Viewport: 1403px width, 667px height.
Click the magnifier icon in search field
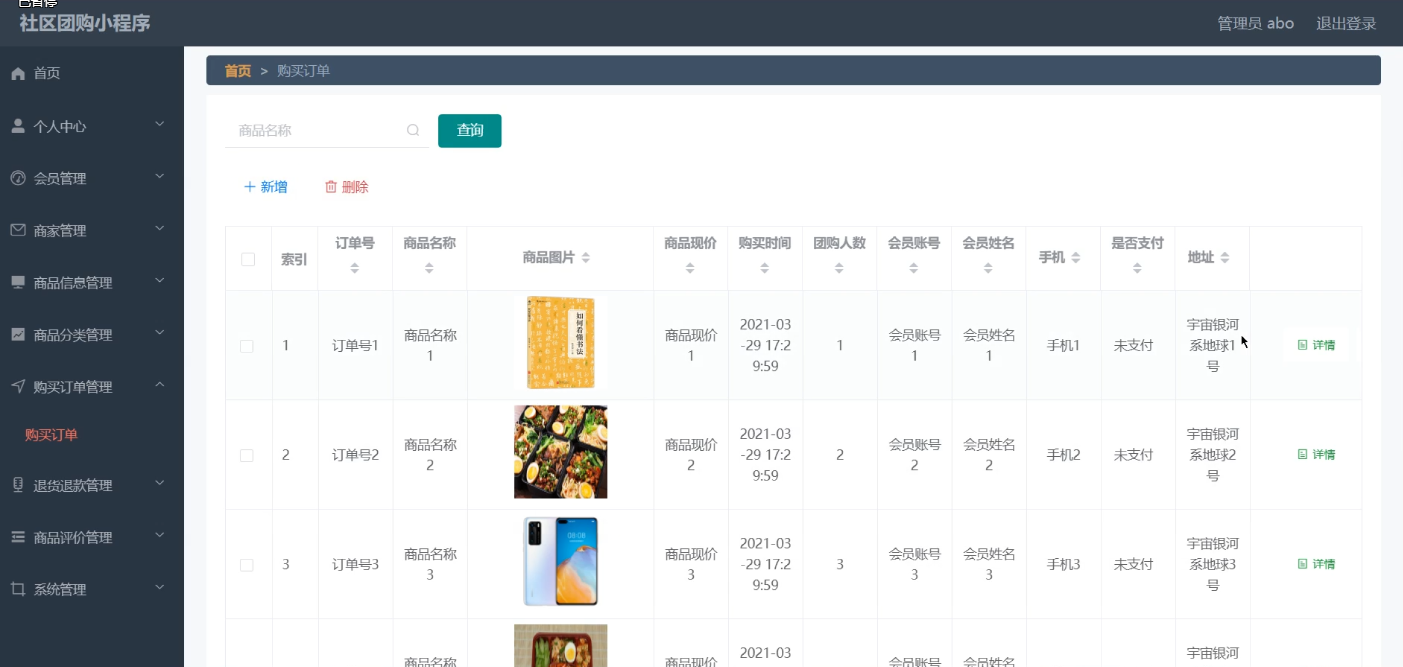click(413, 130)
